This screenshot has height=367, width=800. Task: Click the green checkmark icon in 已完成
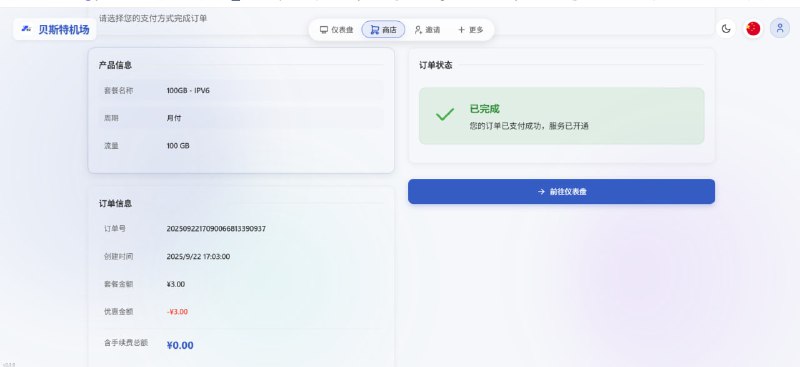445,114
